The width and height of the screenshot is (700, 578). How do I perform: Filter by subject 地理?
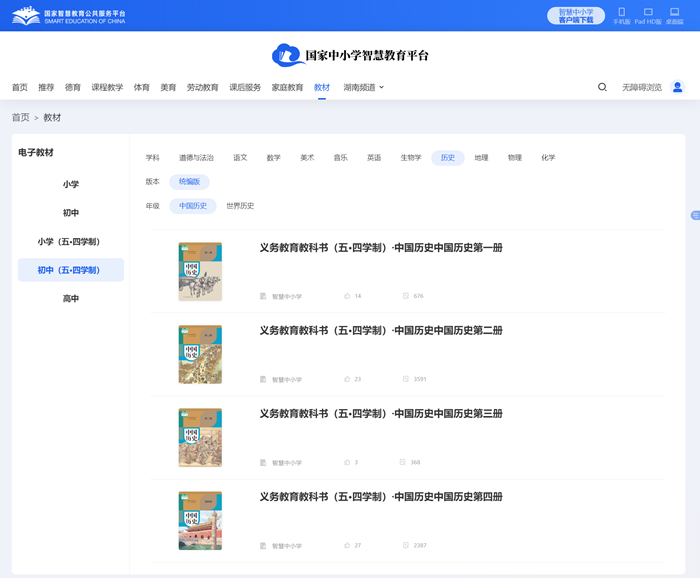pyautogui.click(x=481, y=158)
